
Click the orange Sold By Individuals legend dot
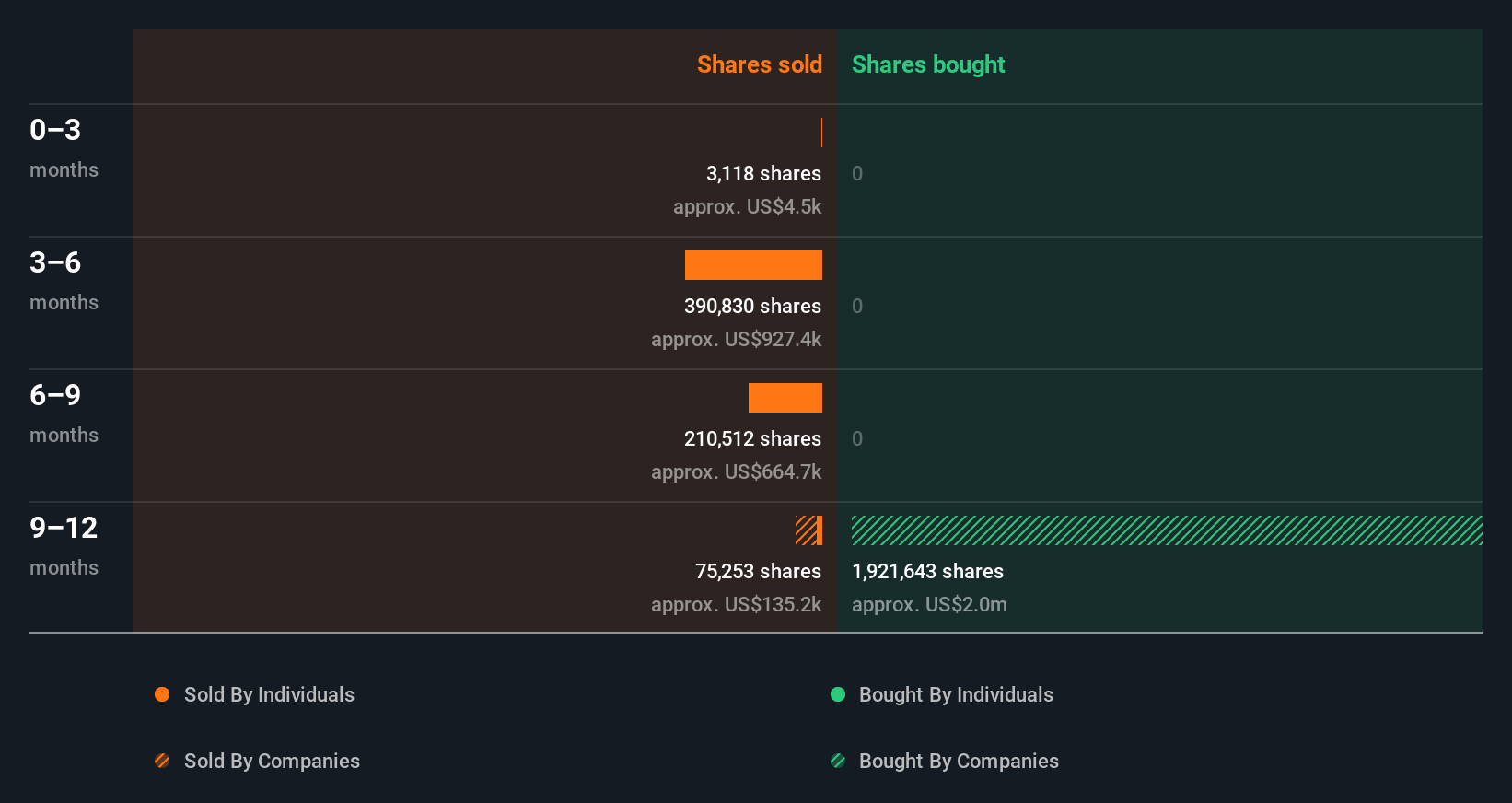point(162,694)
